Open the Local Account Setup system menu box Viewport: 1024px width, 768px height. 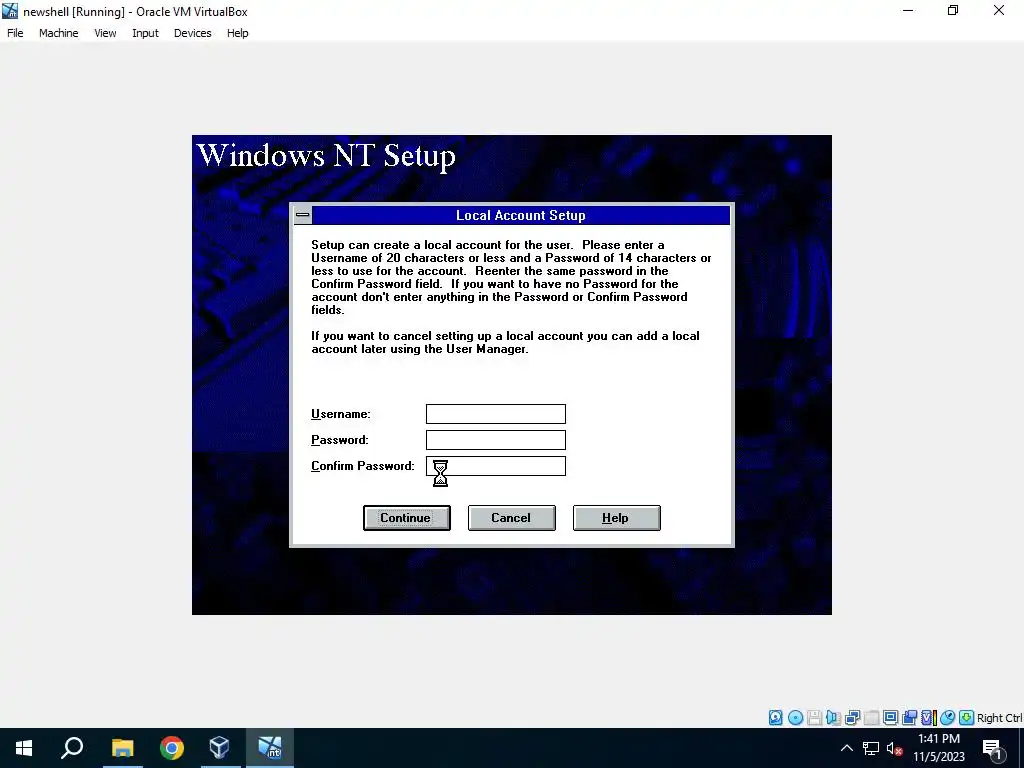302,215
